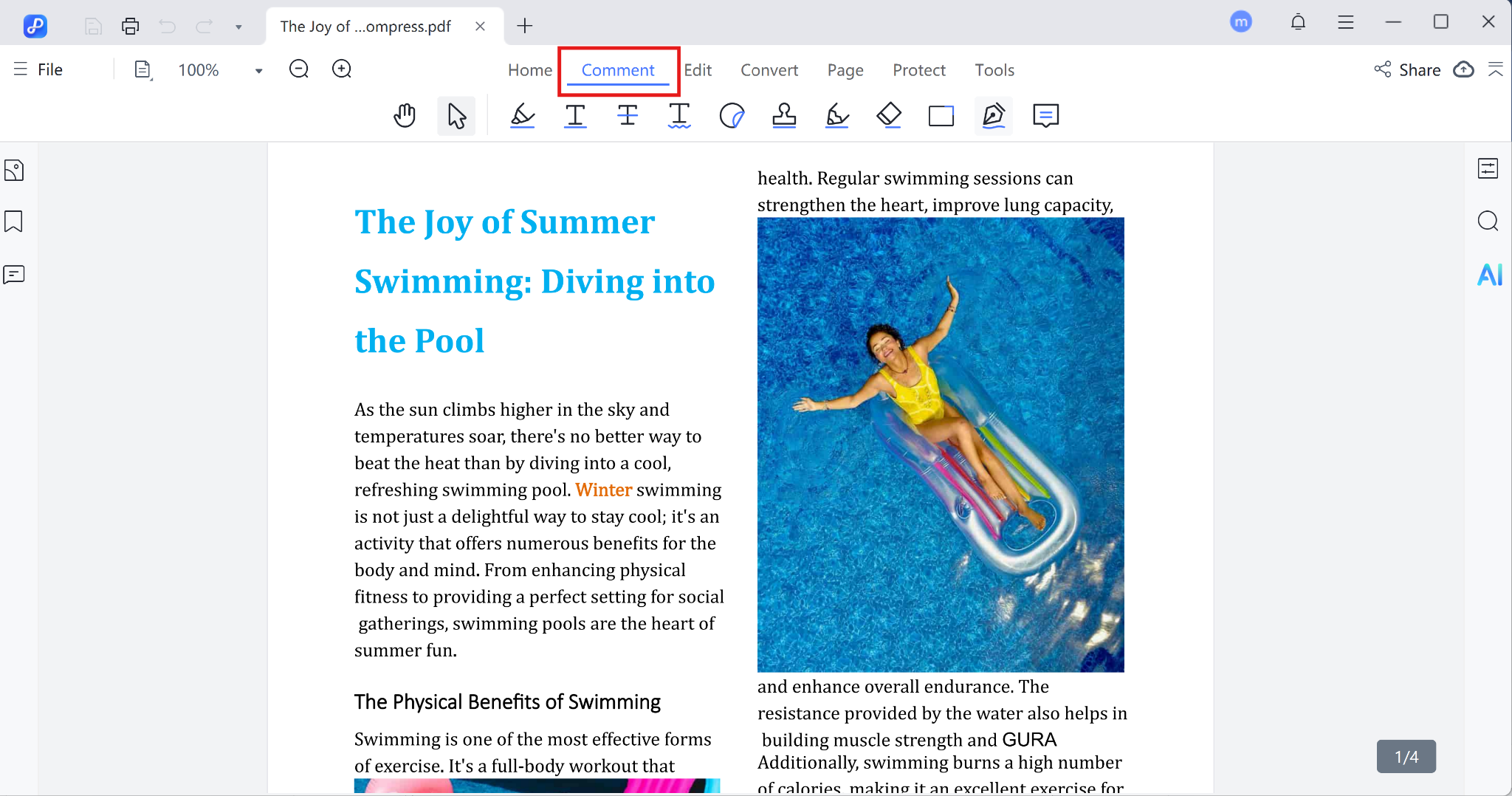This screenshot has width=1512, height=796.
Task: Select the Hand pan tool
Action: click(405, 116)
